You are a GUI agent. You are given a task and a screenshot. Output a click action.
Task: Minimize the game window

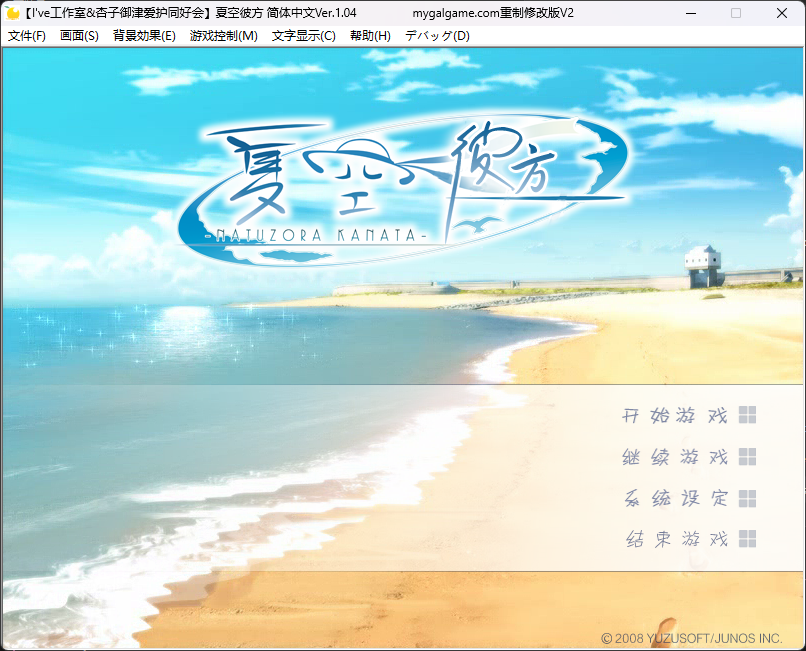pyautogui.click(x=691, y=13)
